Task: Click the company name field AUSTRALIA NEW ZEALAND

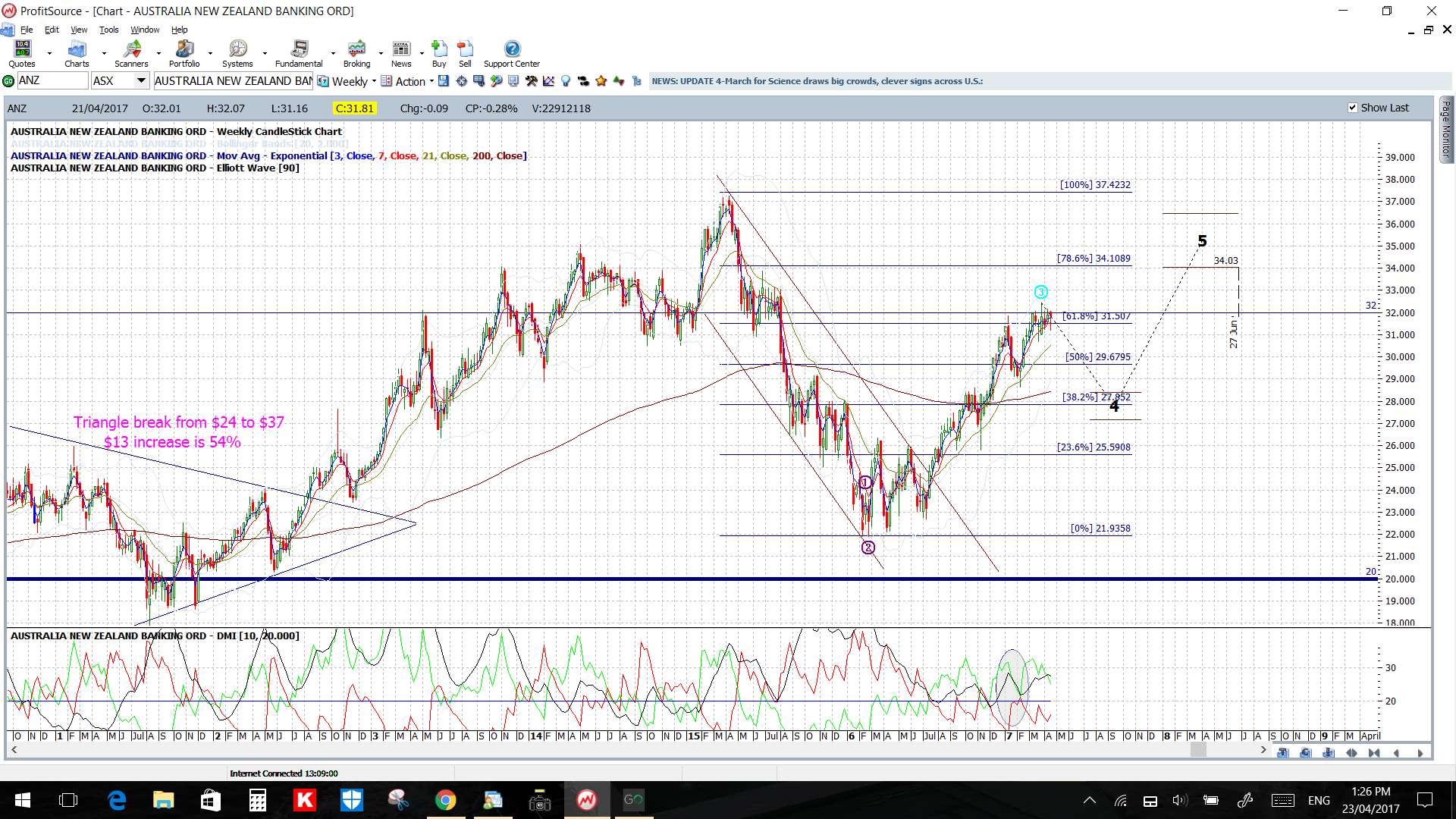Action: 233,81
